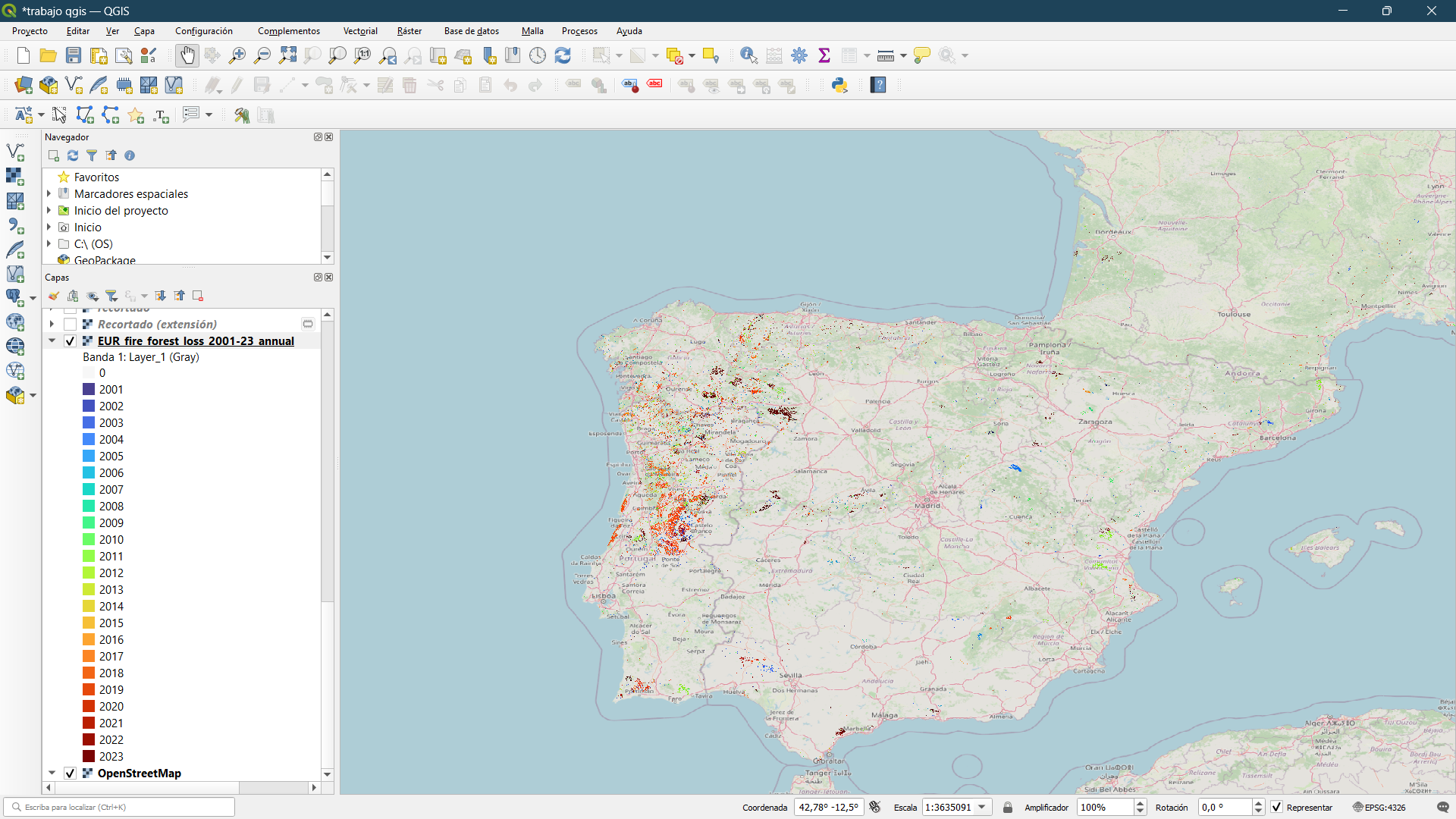
Task: Open the Processing Toolbox gear icon
Action: (x=799, y=55)
